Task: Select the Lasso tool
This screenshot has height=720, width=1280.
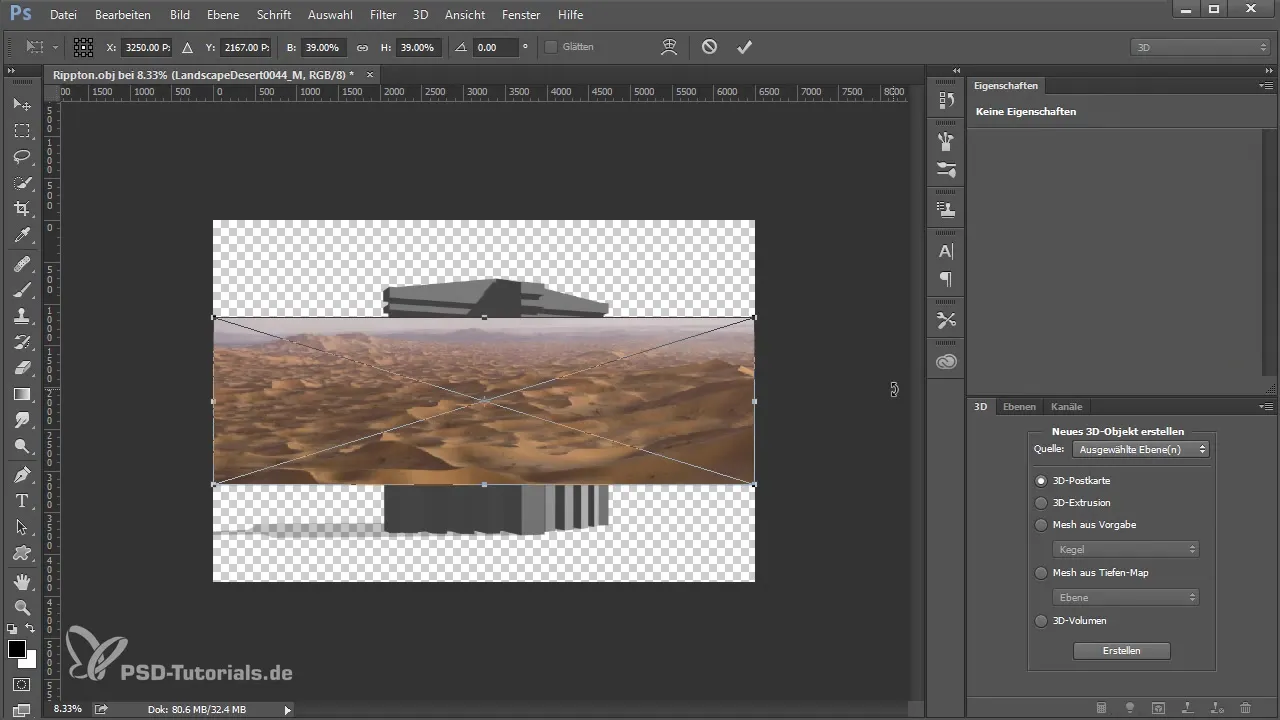Action: 21,157
